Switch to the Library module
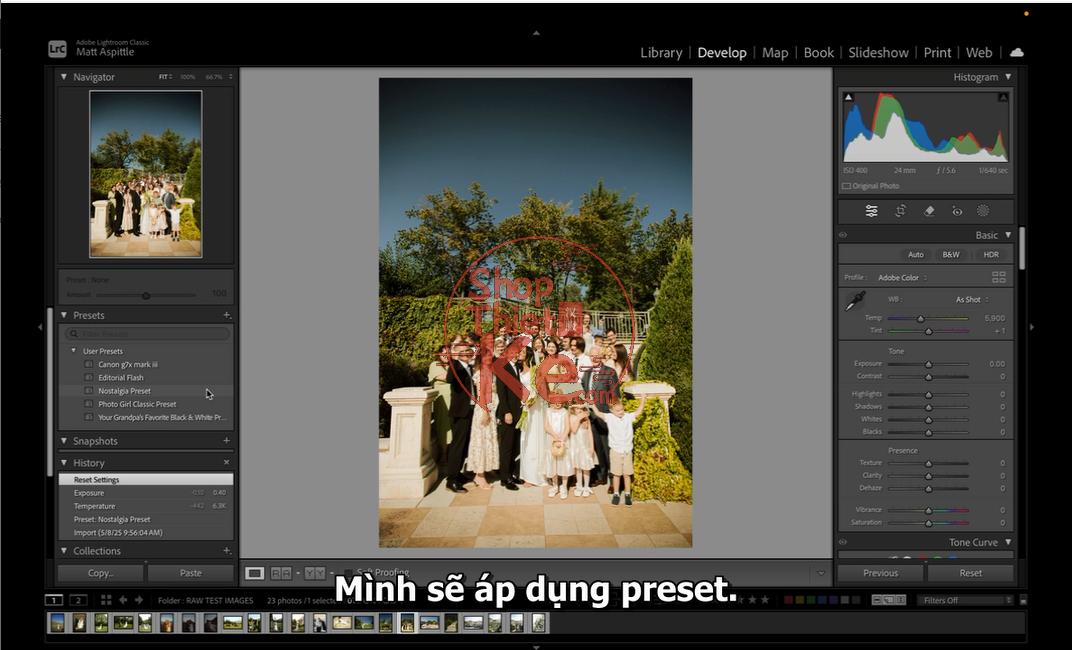The image size is (1072, 650). click(x=661, y=53)
